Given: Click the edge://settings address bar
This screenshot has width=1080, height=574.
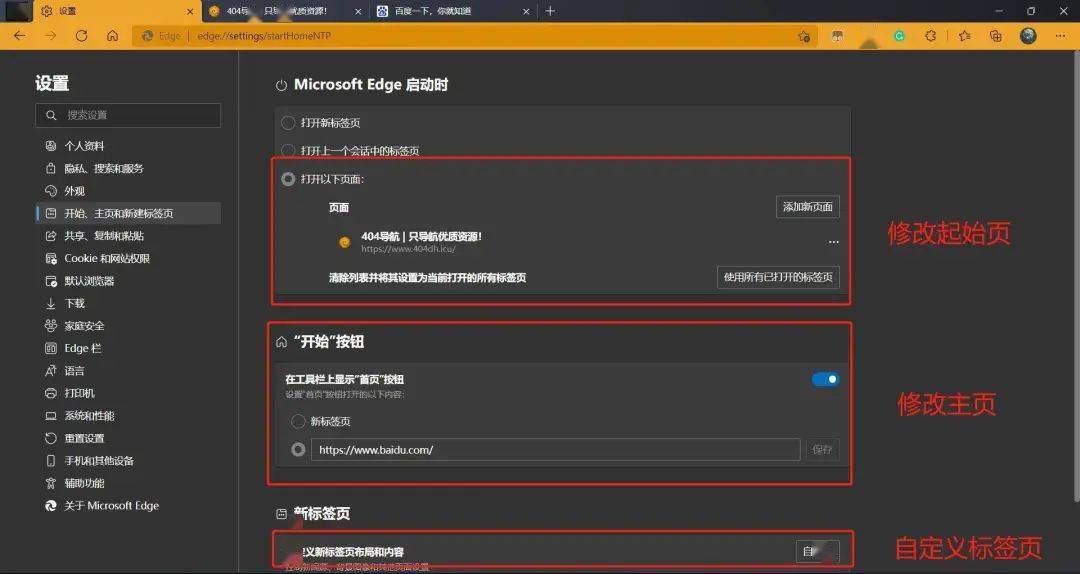Looking at the screenshot, I should [x=475, y=36].
